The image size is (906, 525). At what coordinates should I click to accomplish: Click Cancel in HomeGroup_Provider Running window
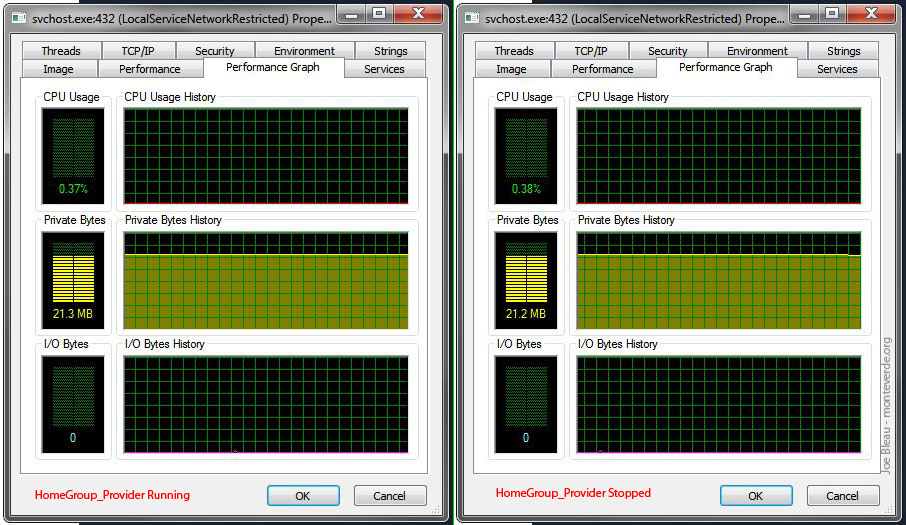point(390,496)
